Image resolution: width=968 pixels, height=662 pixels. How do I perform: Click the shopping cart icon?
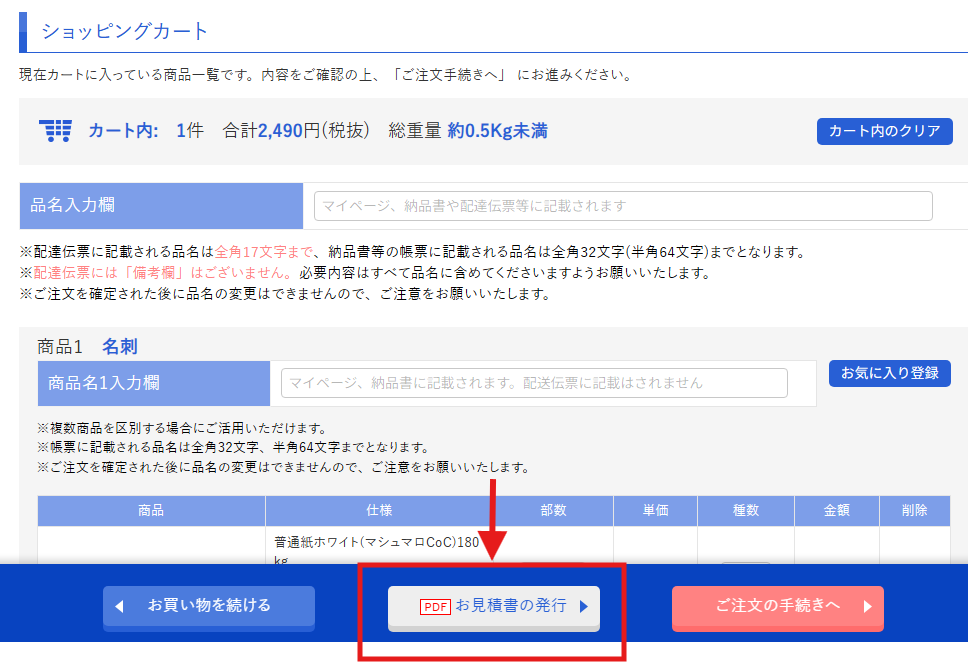pos(55,131)
